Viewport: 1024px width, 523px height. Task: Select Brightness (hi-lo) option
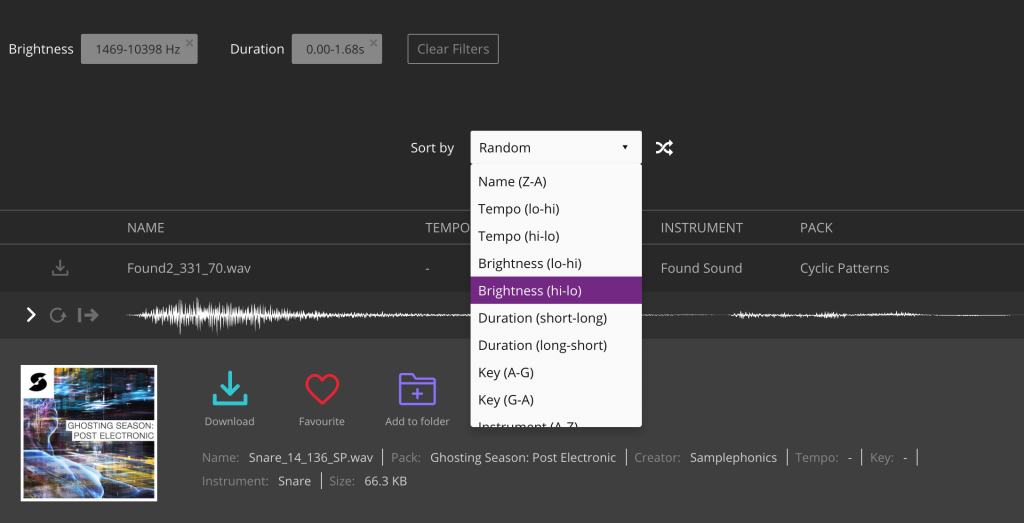[x=530, y=291]
